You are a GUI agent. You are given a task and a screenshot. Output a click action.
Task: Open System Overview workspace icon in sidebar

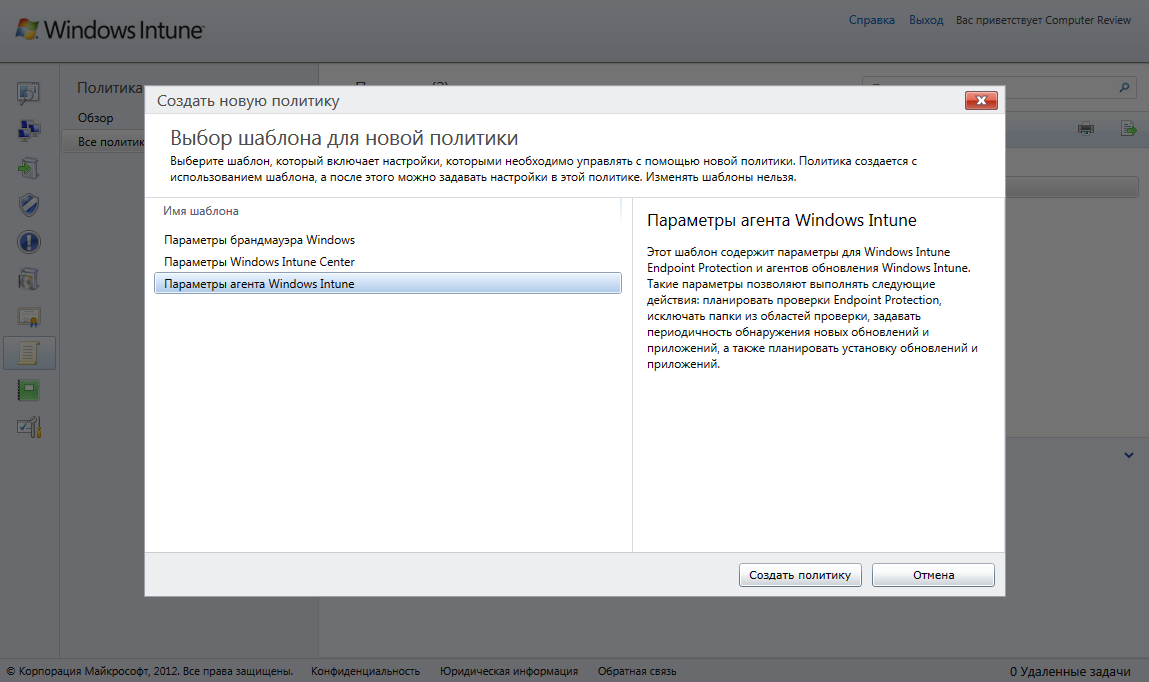(x=29, y=94)
